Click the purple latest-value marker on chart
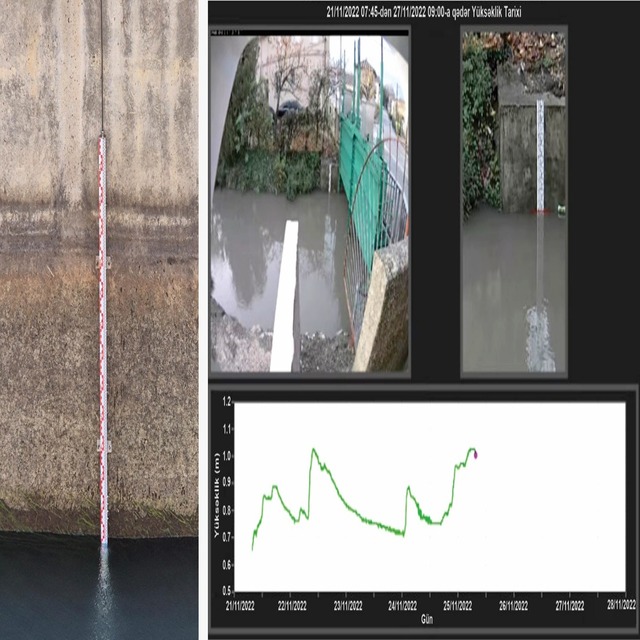Viewport: 640px width, 640px height. click(x=476, y=454)
